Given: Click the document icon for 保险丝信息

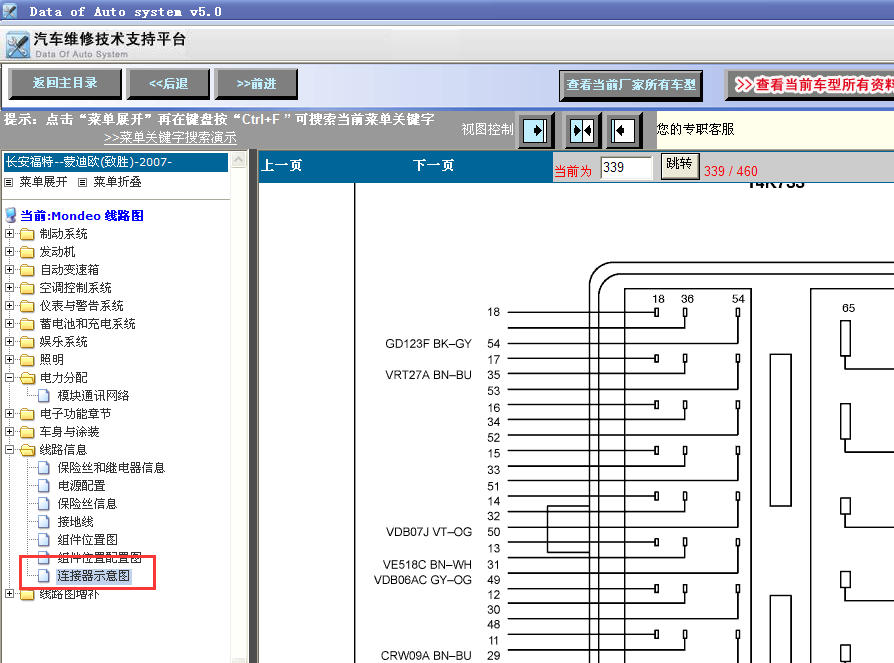Looking at the screenshot, I should click(x=43, y=504).
